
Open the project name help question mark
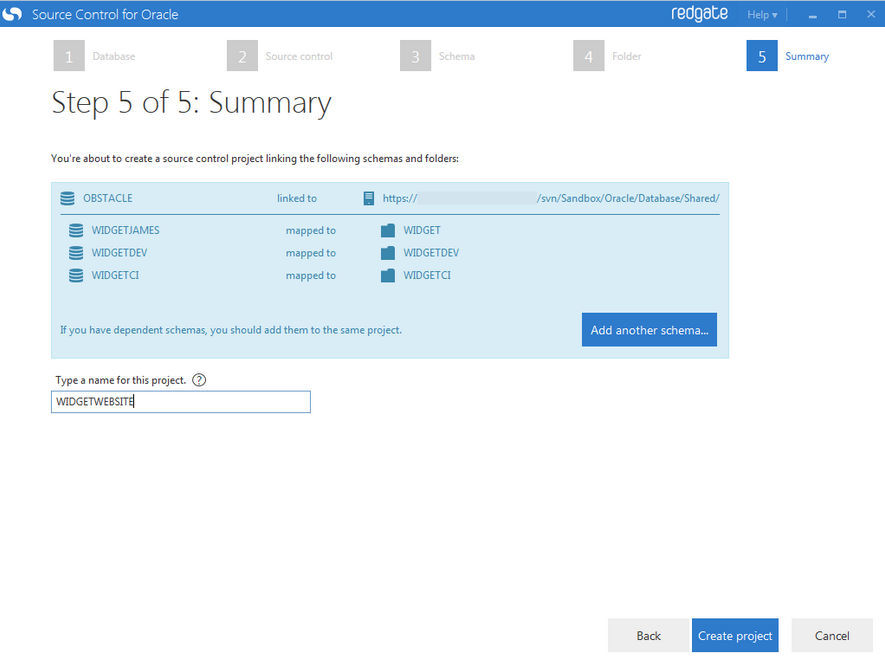point(199,380)
